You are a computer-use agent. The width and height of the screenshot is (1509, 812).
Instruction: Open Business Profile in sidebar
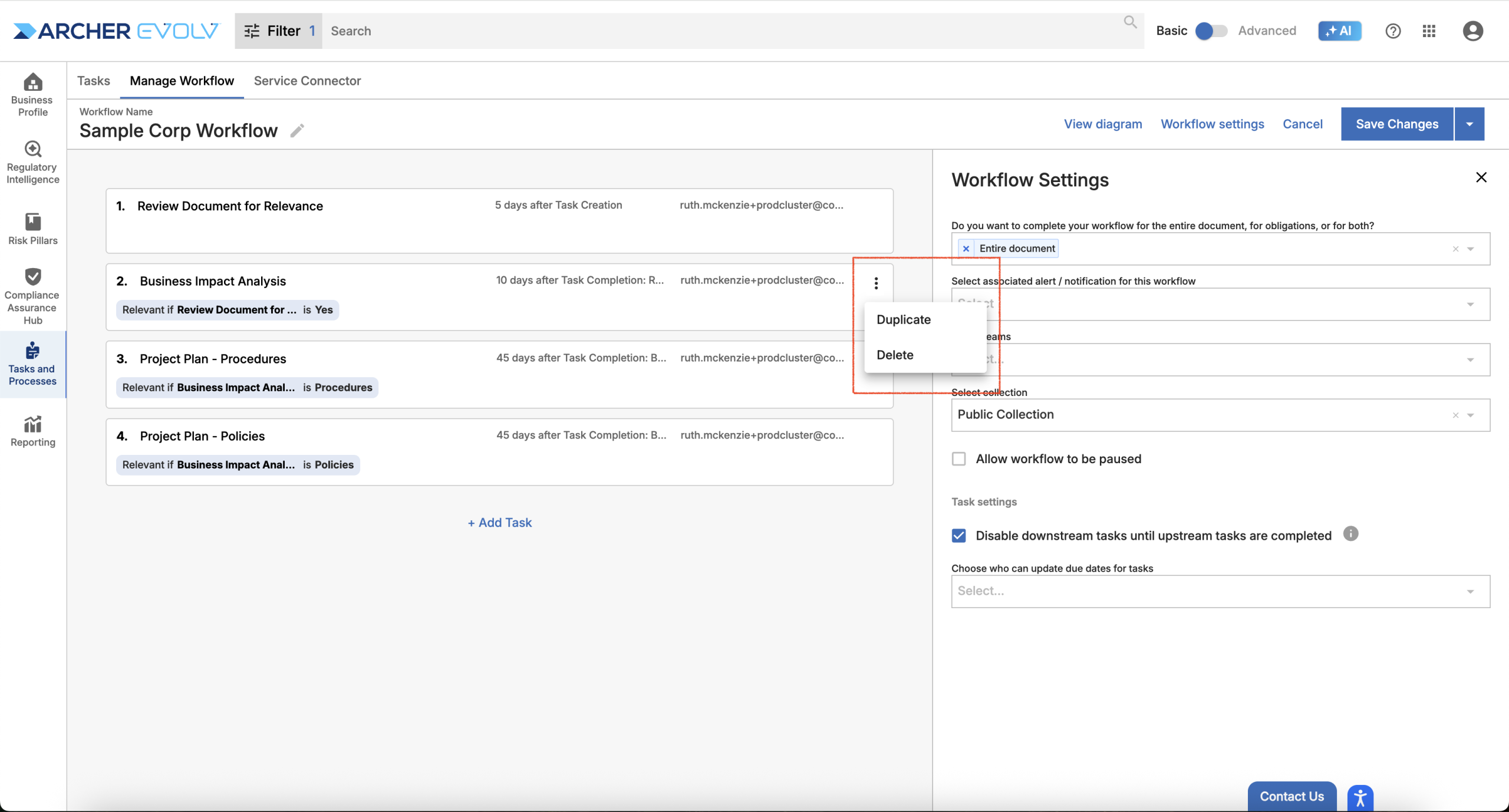point(32,95)
